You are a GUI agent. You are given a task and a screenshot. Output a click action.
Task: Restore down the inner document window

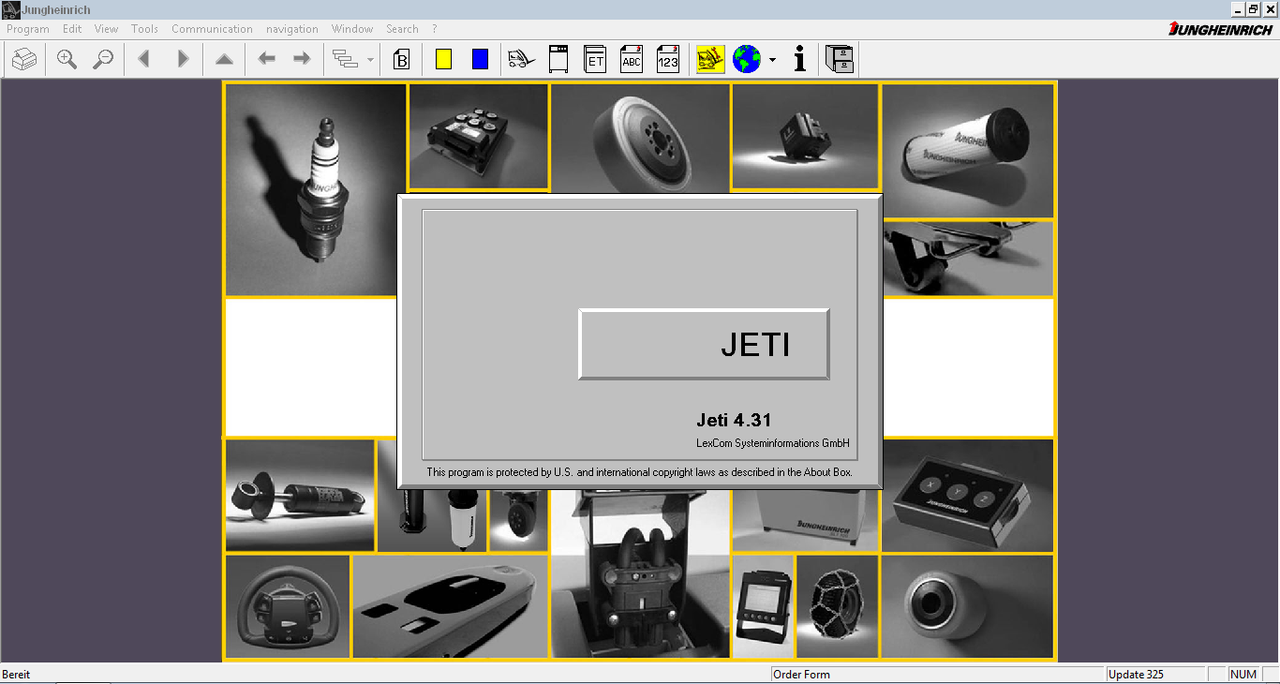point(1253,9)
